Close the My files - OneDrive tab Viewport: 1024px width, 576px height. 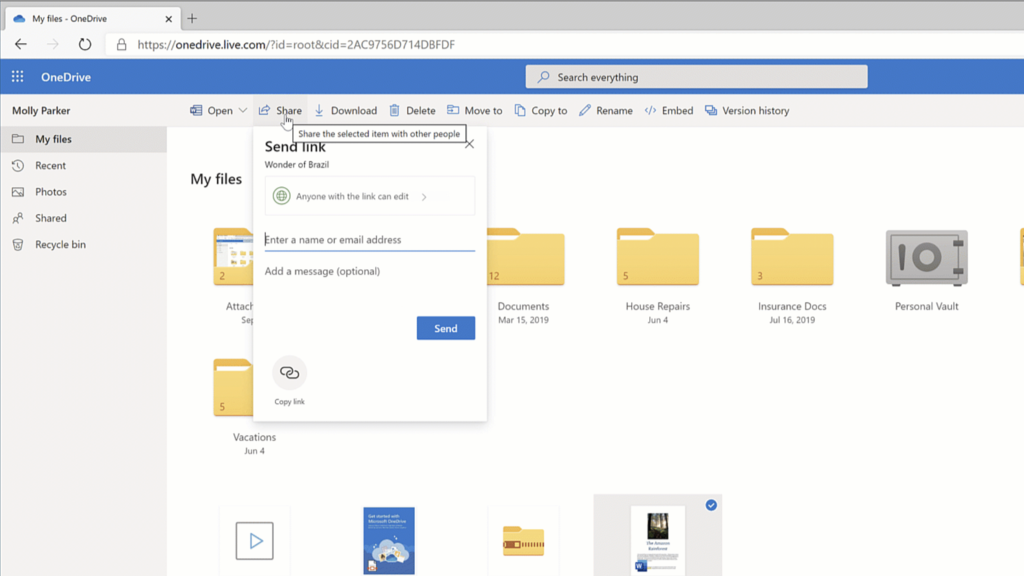168,19
